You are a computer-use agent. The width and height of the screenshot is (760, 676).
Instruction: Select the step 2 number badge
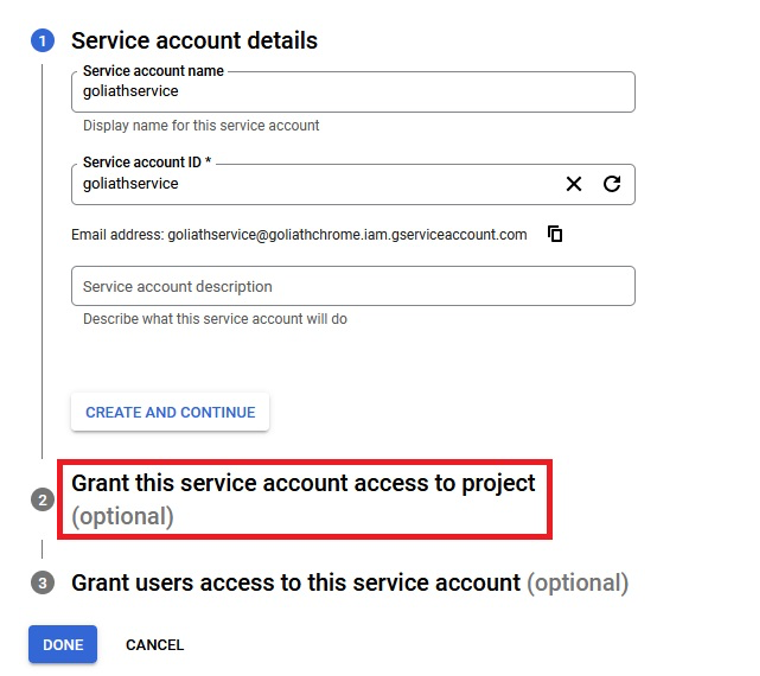(43, 500)
